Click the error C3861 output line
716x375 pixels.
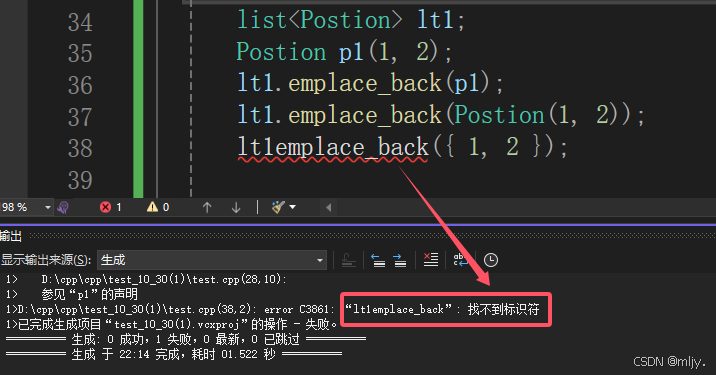273,309
